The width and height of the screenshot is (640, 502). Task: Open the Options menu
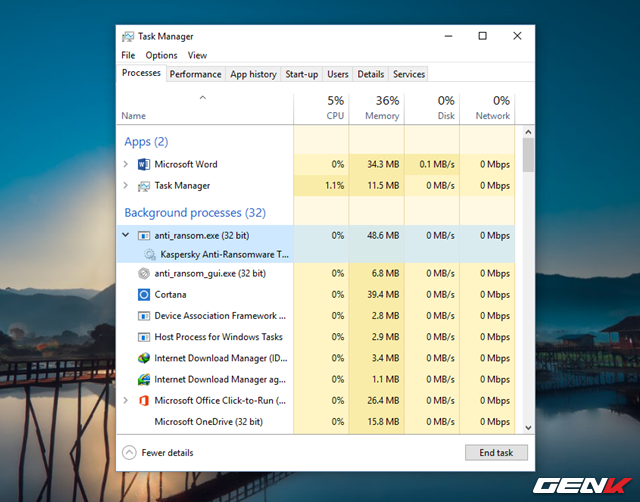(161, 55)
